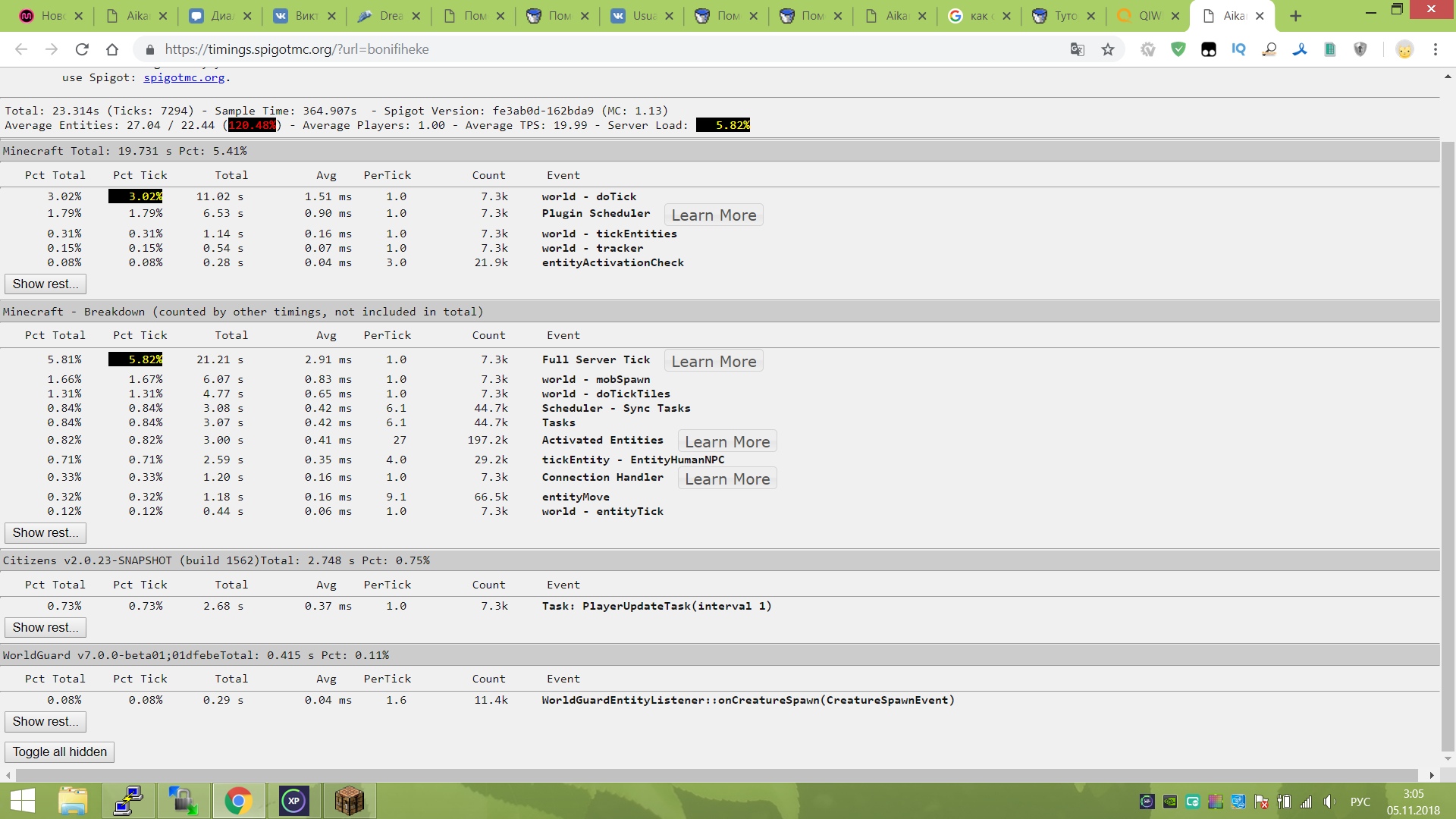Open Chrome from the taskbar
The height and width of the screenshot is (819, 1456).
point(238,801)
